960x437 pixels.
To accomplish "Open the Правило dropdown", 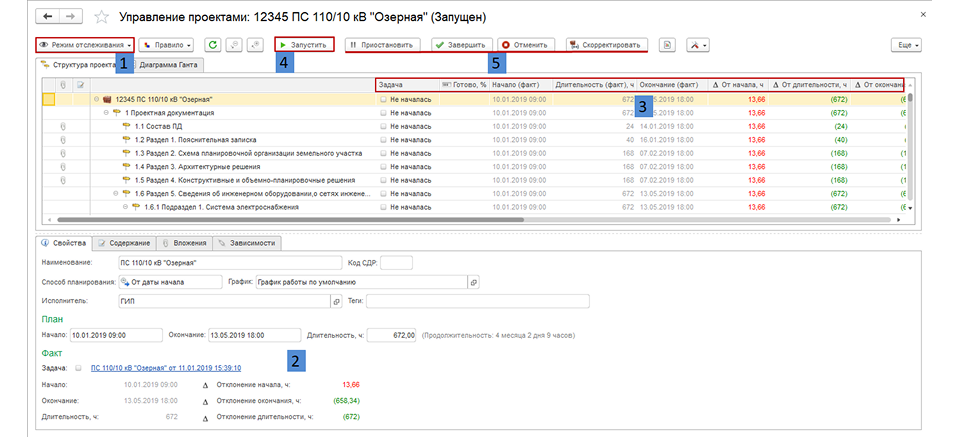I will click(x=167, y=45).
